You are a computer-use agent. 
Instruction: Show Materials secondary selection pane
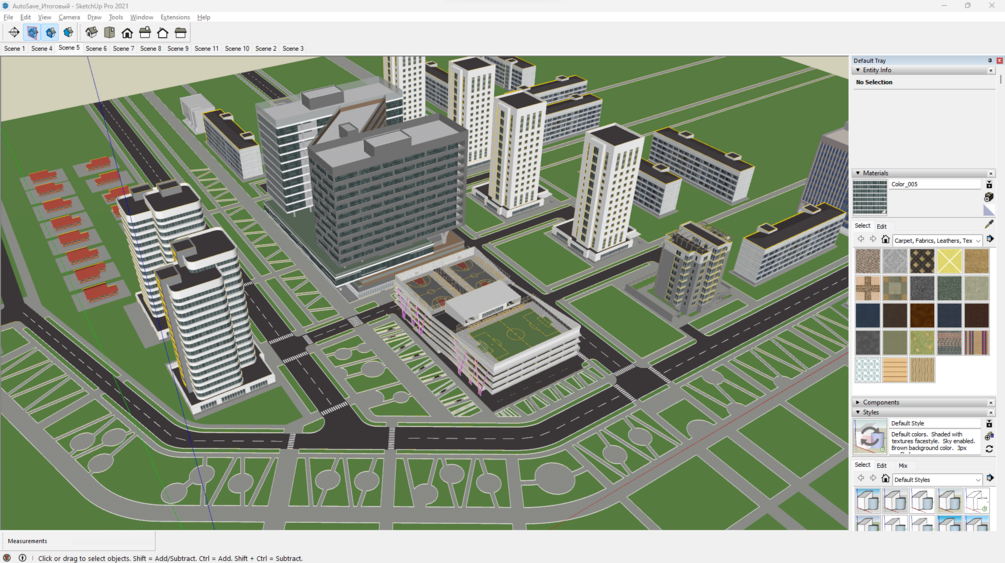coord(989,185)
